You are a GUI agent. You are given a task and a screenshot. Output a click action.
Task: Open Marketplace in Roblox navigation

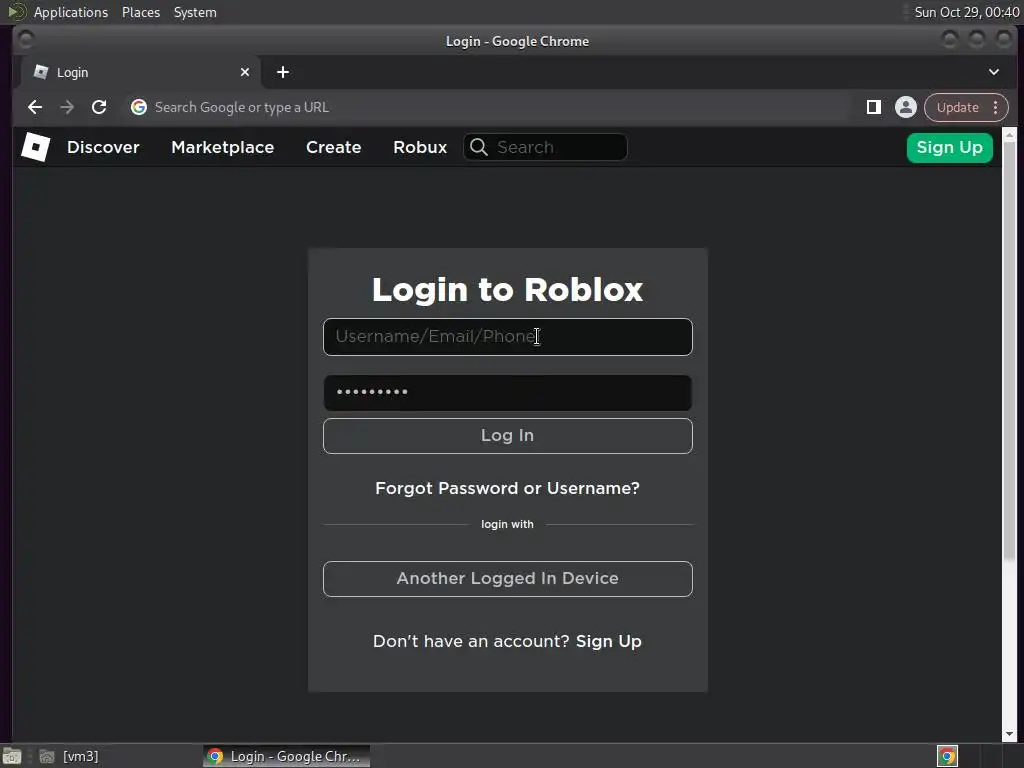[x=223, y=147]
